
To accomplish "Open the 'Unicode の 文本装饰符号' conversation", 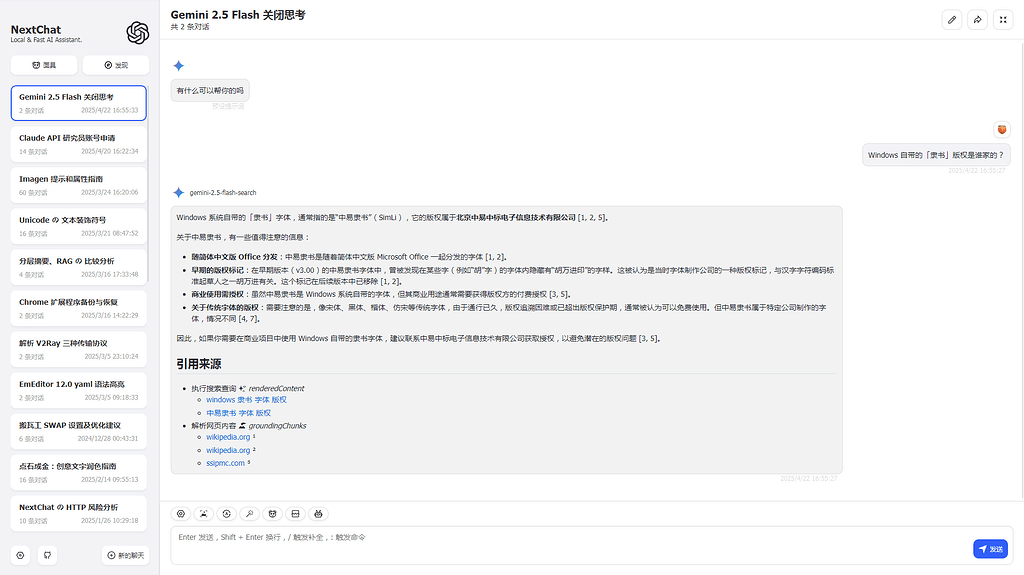I will coord(78,226).
